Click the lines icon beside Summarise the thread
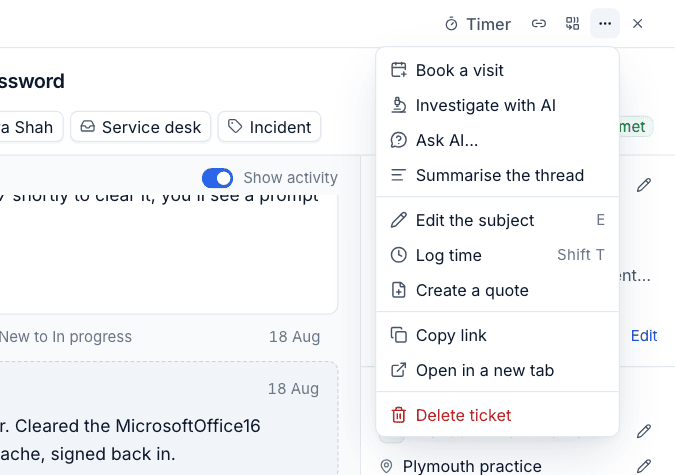Image resolution: width=675 pixels, height=475 pixels. (398, 175)
